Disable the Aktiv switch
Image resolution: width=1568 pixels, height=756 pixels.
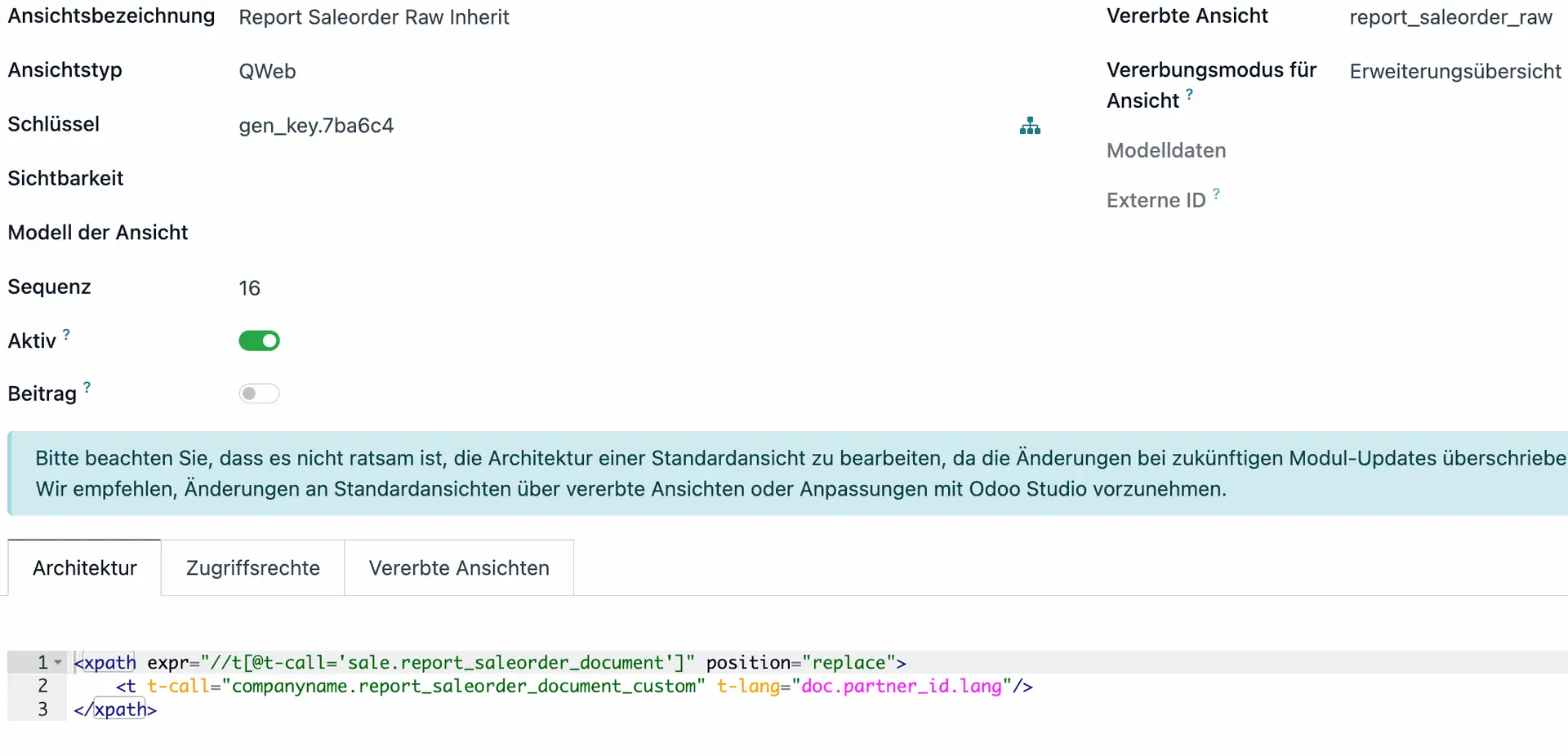pyautogui.click(x=259, y=340)
